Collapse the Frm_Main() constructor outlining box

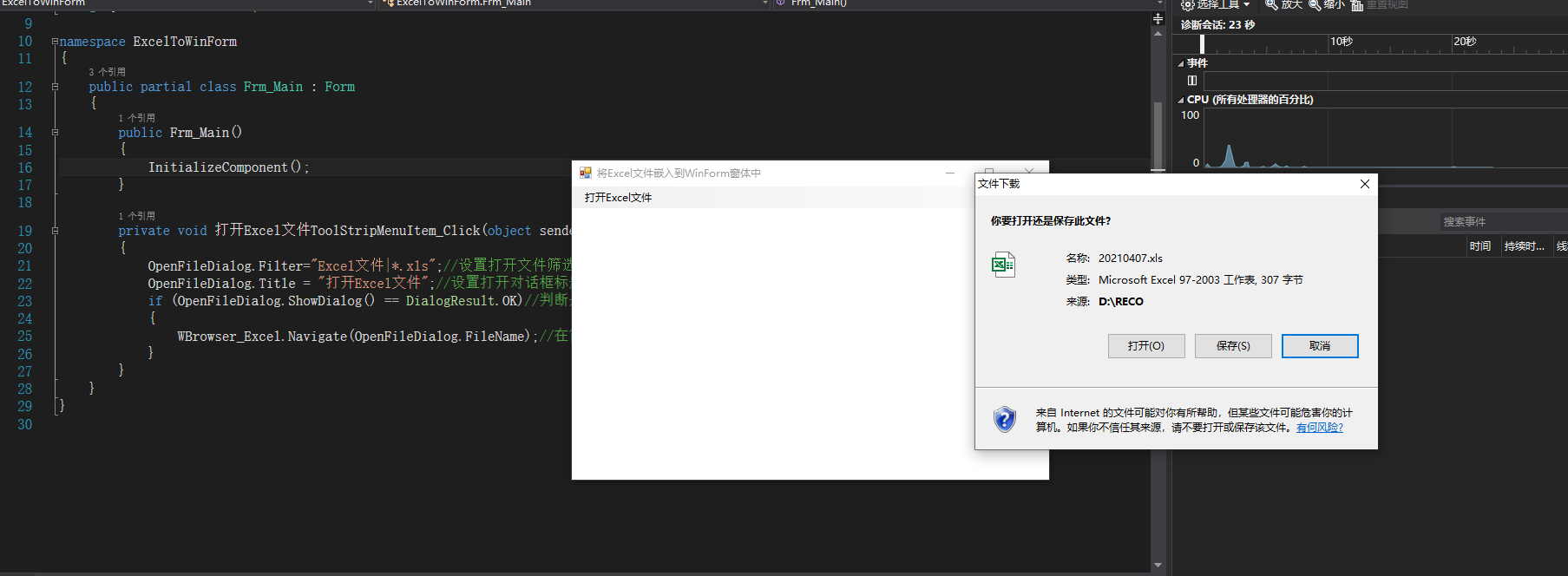click(x=55, y=133)
